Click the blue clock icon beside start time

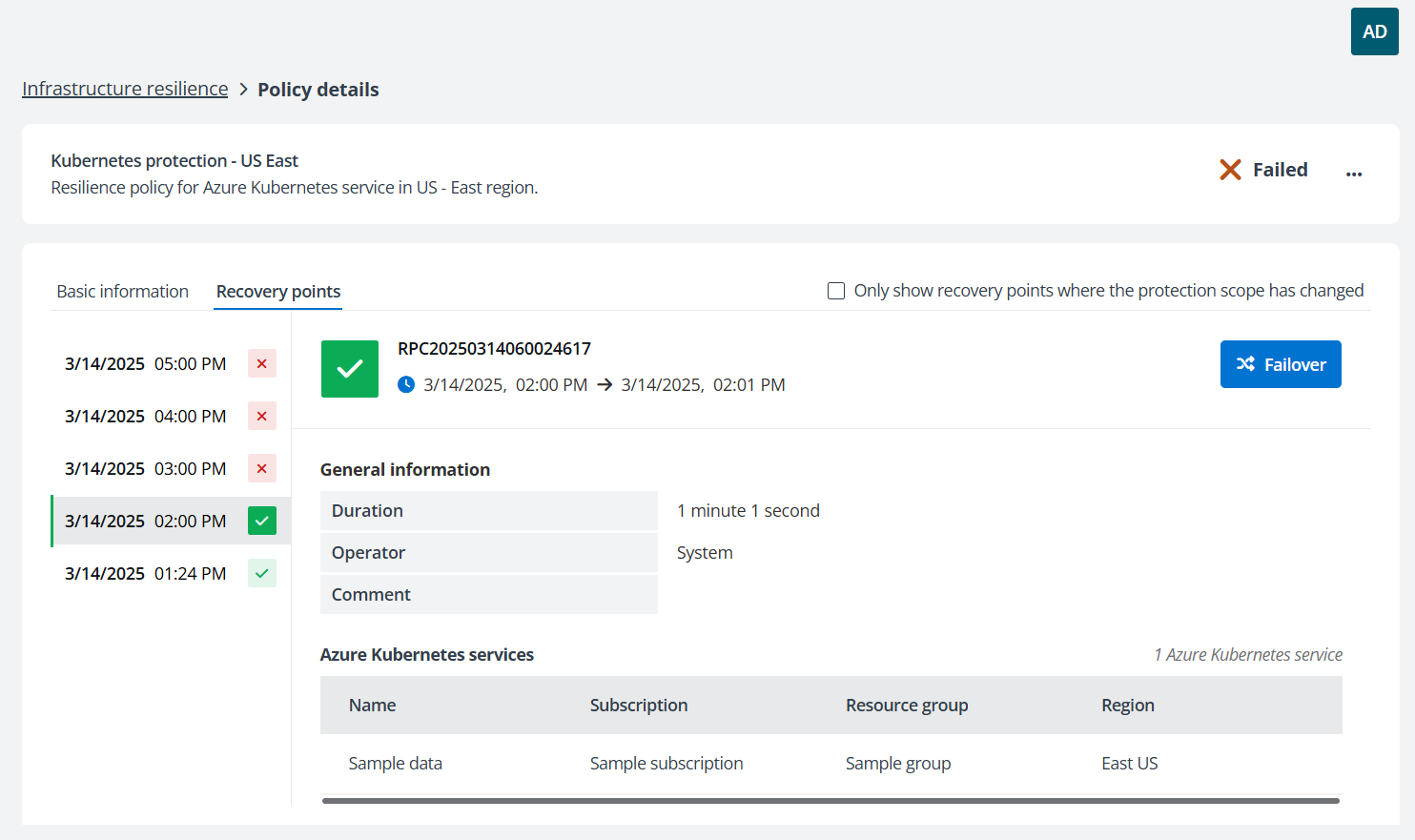pos(406,385)
